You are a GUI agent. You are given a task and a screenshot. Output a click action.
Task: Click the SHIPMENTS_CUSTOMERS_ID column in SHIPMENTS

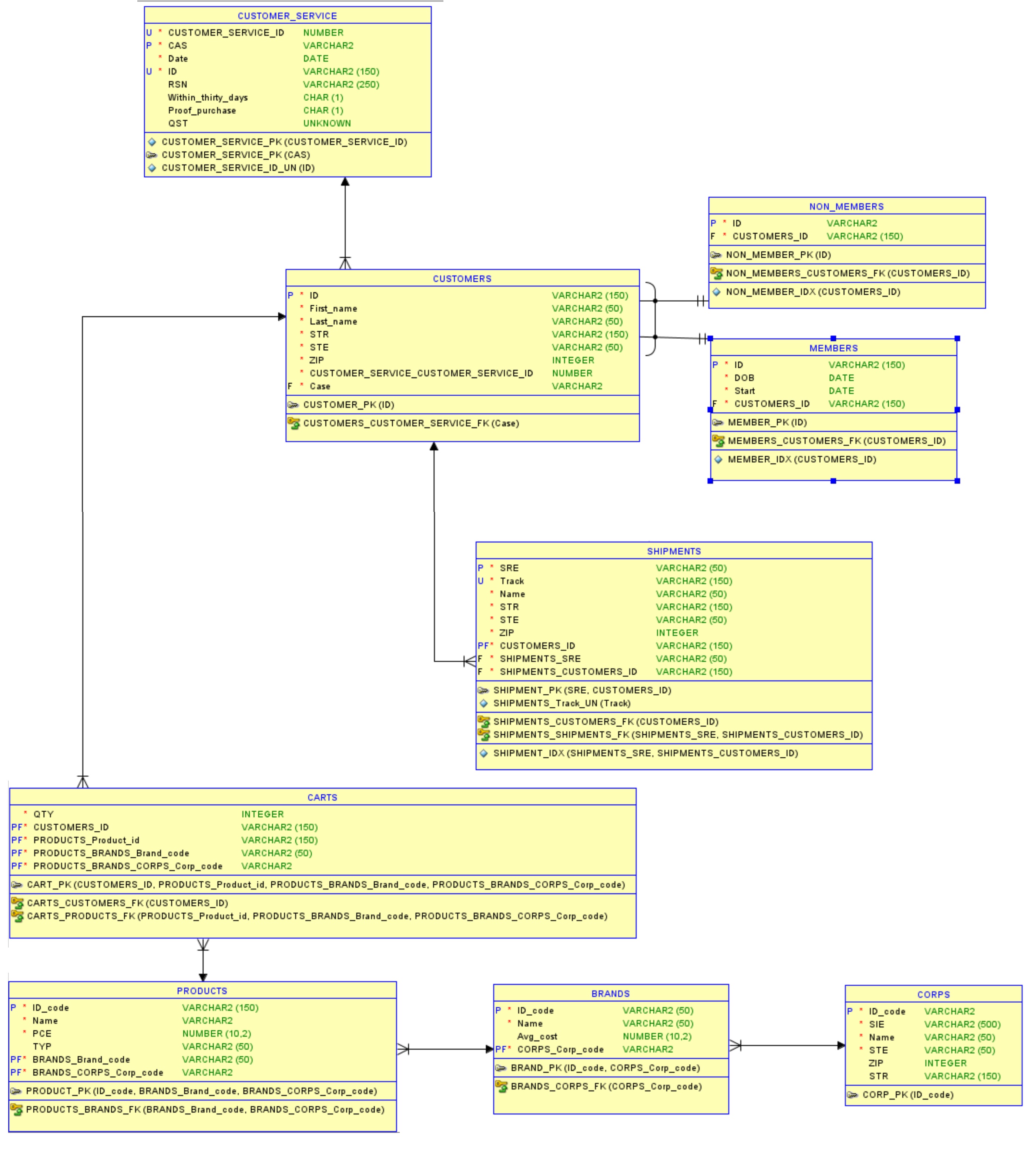point(674,673)
